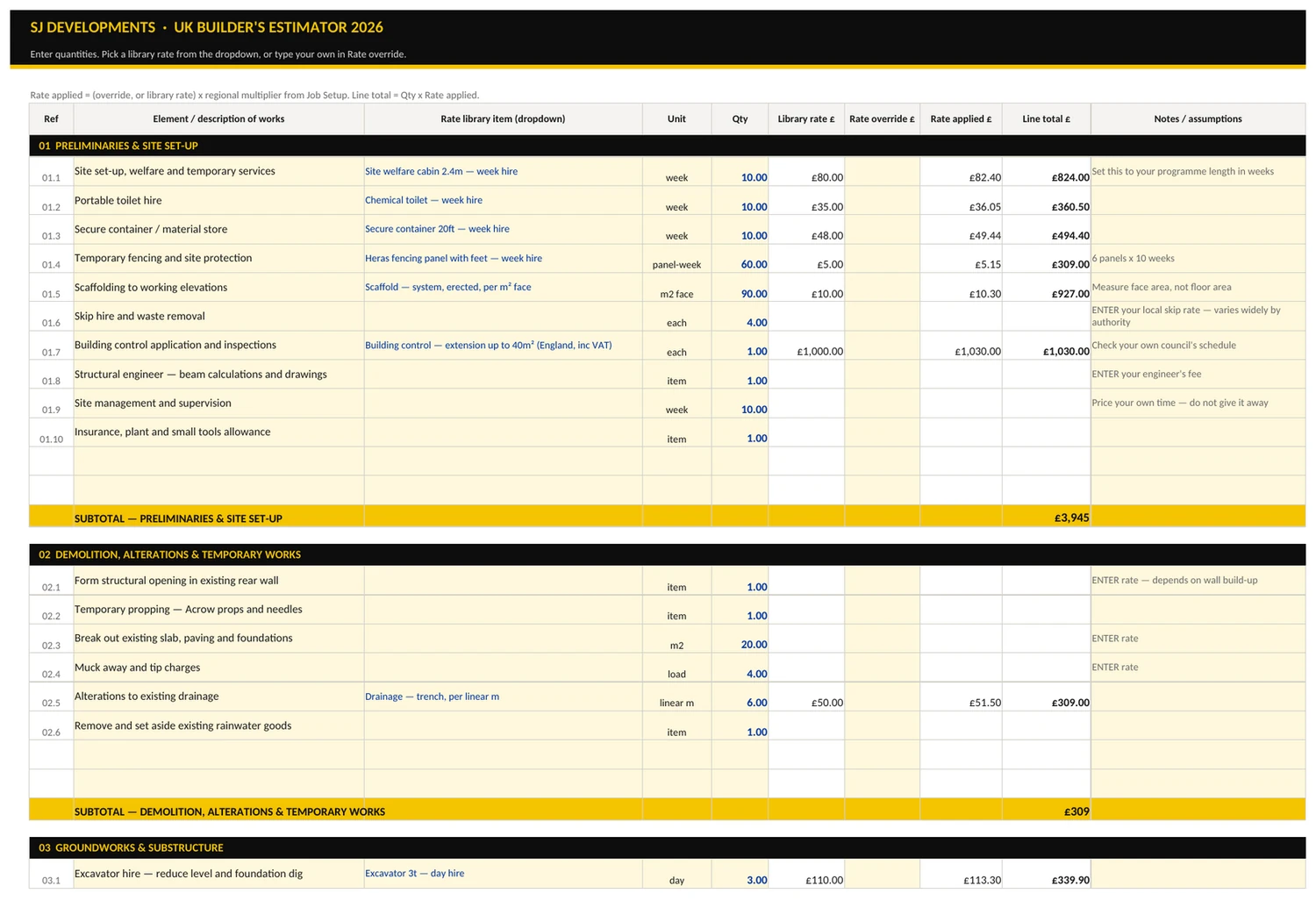The height and width of the screenshot is (922, 1316).
Task: Click 'Remove and set aside existing rainwater goods'
Action: coord(218,725)
